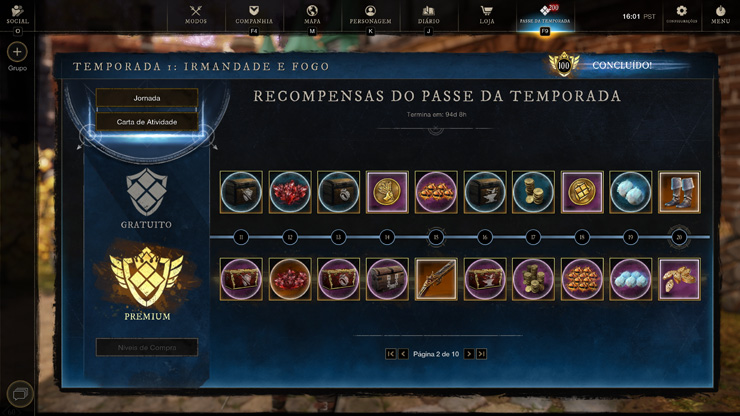
Task: Click the Níveis de Compra button
Action: coord(147,348)
